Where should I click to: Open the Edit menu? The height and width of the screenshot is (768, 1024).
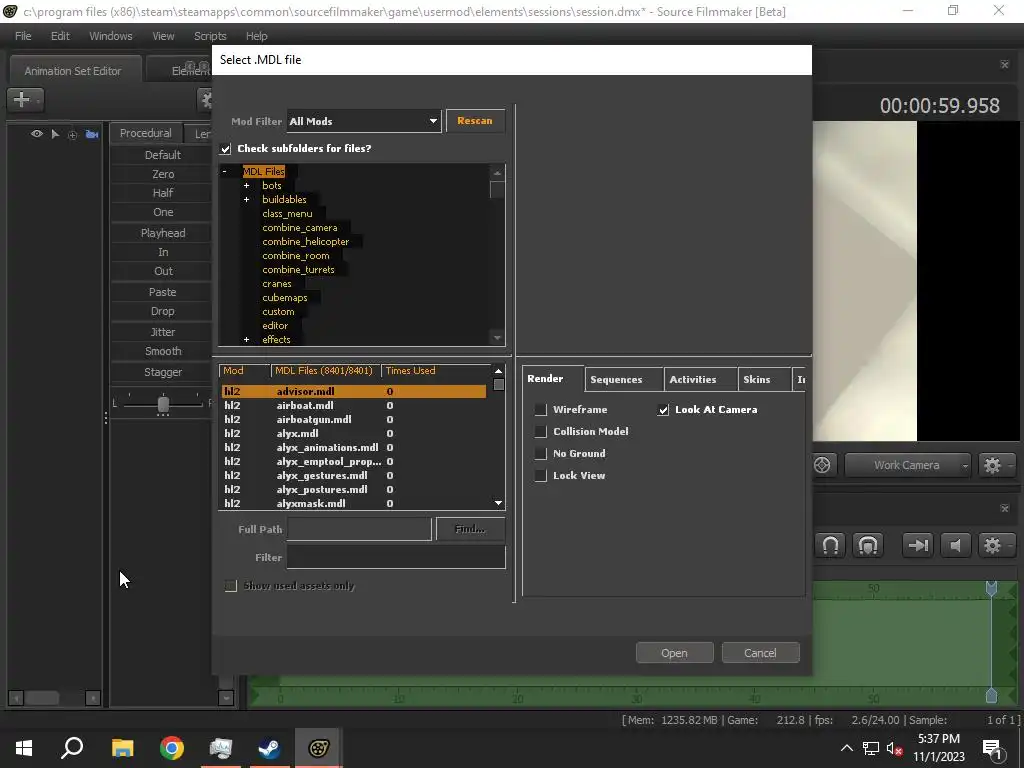[60, 36]
